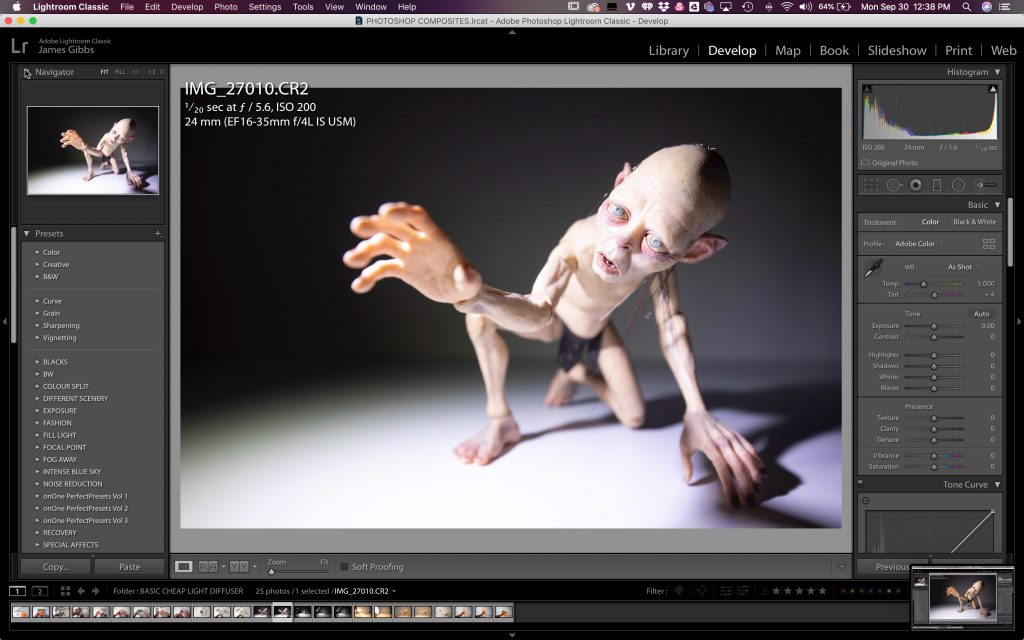Click the Copy... button
Screen dimensions: 1024x640
pos(55,566)
